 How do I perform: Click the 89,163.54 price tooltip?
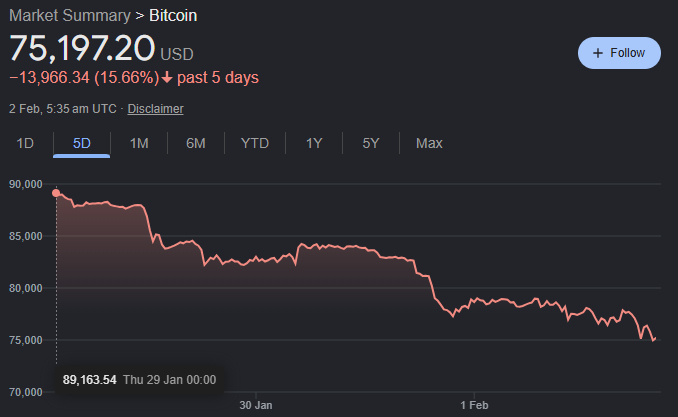(x=89, y=380)
